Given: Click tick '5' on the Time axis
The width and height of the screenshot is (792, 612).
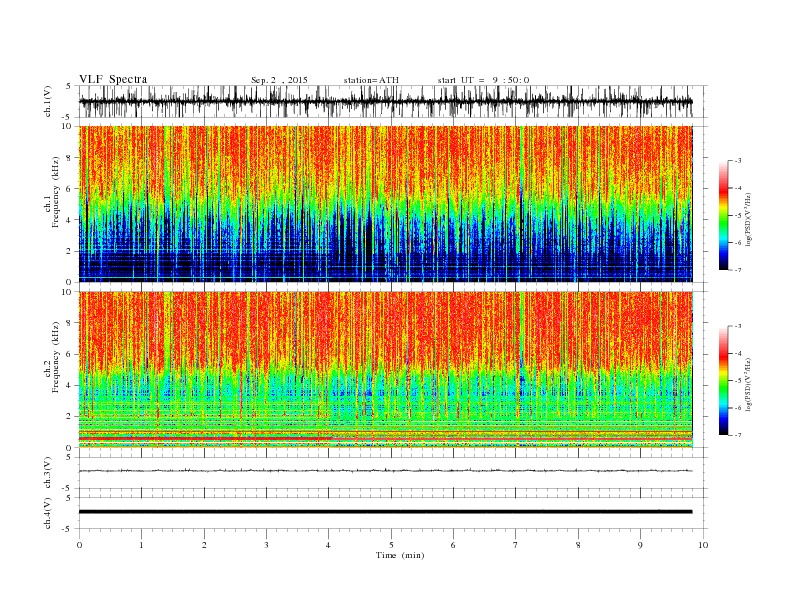Looking at the screenshot, I should pyautogui.click(x=391, y=545).
